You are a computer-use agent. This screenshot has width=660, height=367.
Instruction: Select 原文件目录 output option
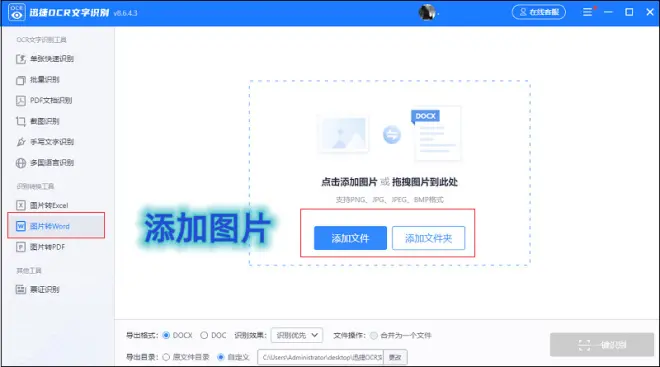coord(166,357)
